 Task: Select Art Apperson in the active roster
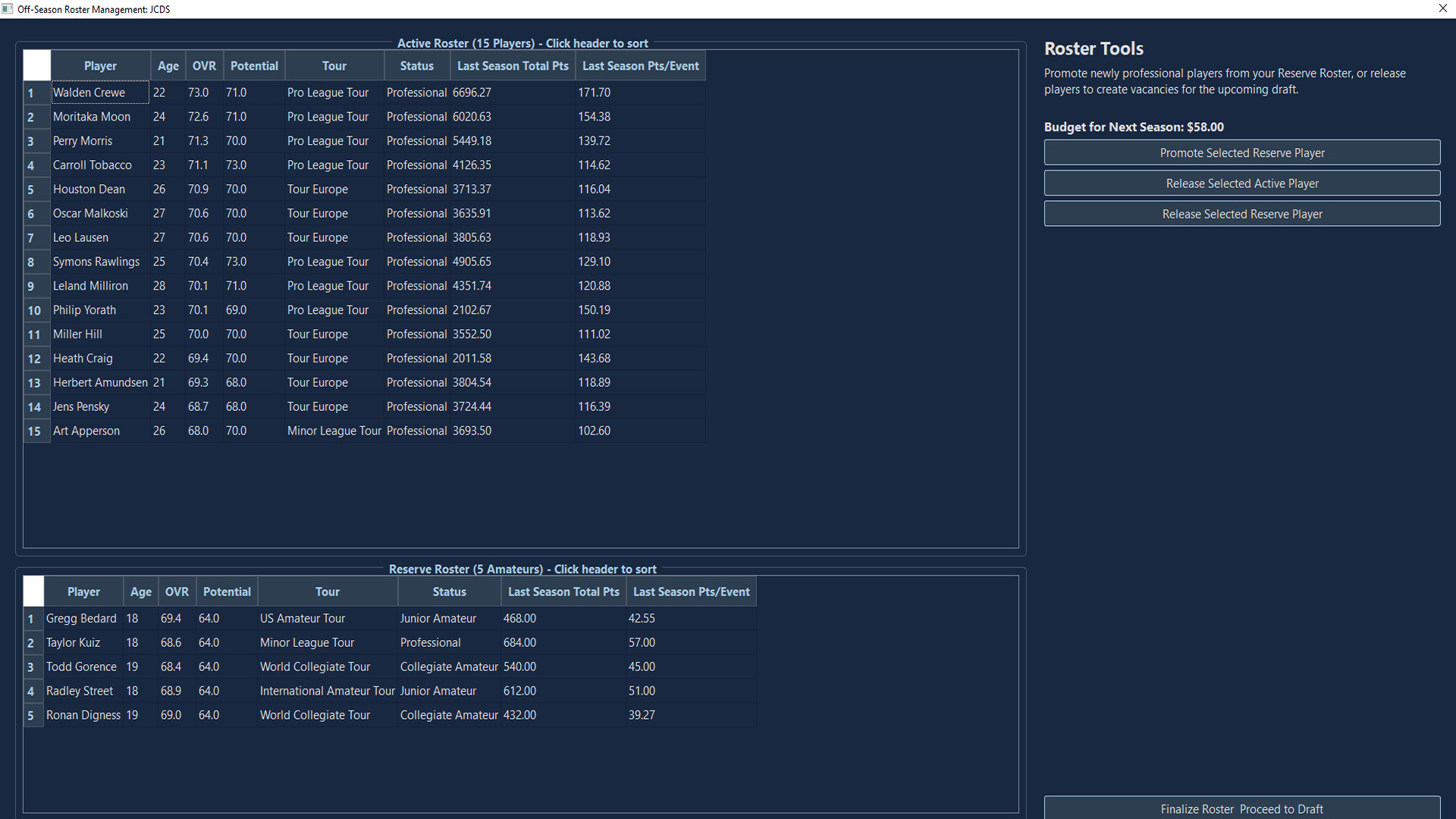(86, 431)
